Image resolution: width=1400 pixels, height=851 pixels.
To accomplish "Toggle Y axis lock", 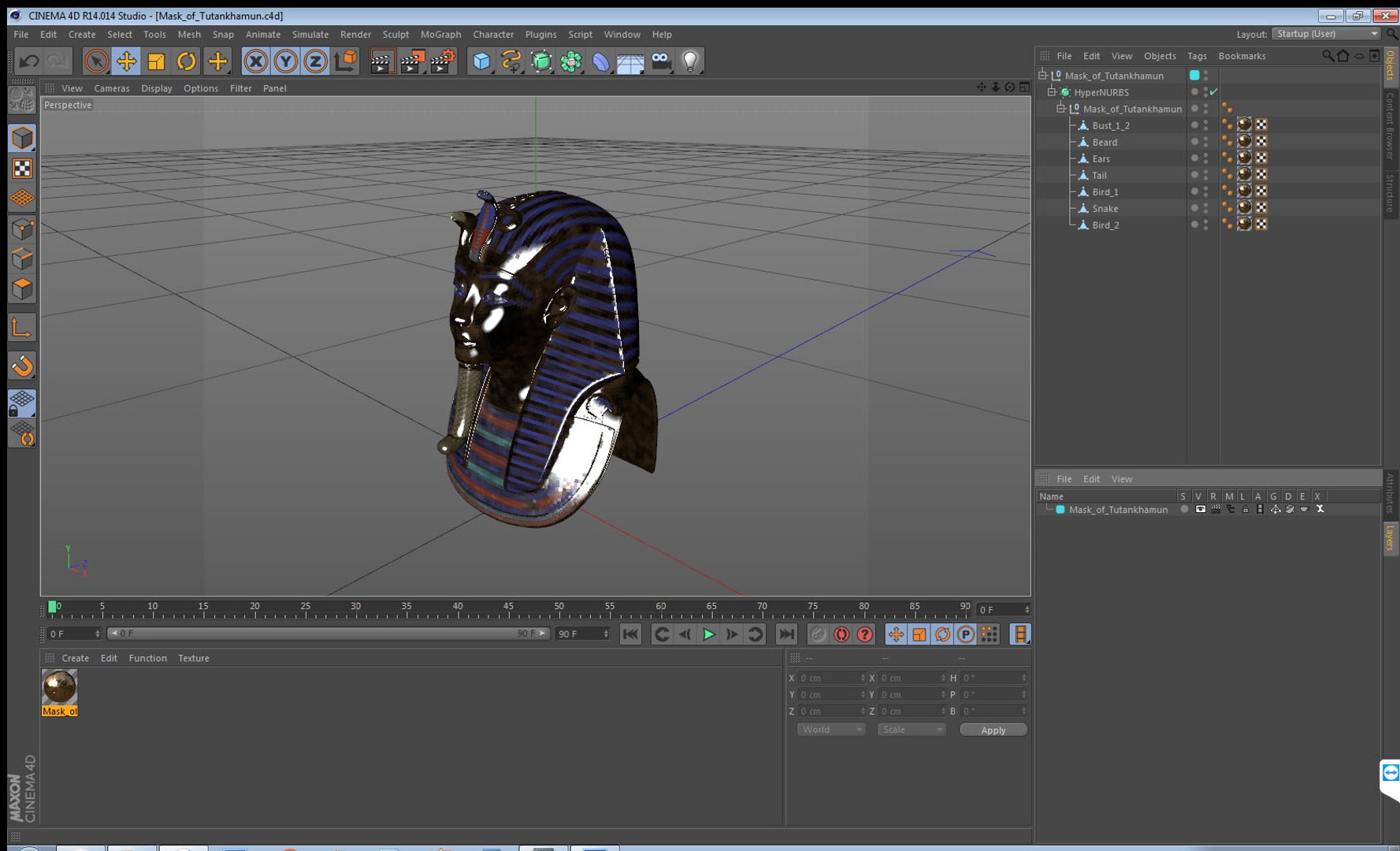I will point(285,61).
